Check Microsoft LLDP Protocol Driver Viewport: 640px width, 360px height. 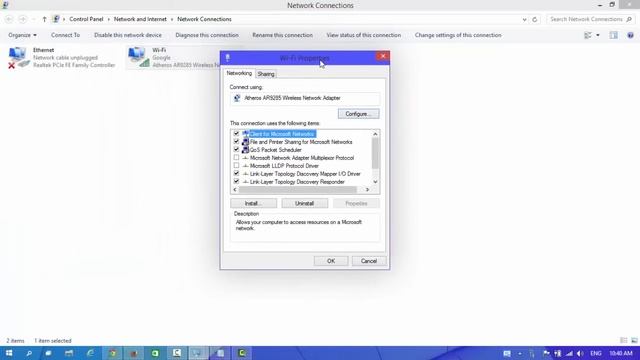(x=236, y=166)
